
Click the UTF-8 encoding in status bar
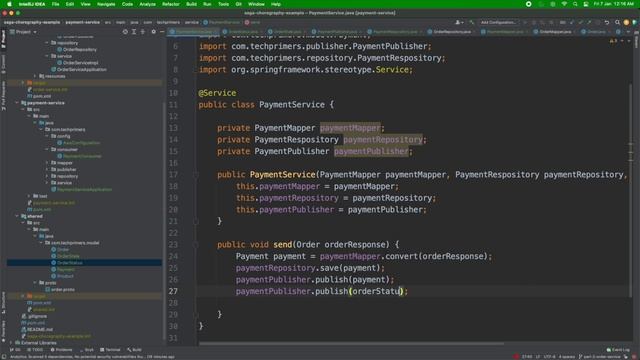pos(549,357)
